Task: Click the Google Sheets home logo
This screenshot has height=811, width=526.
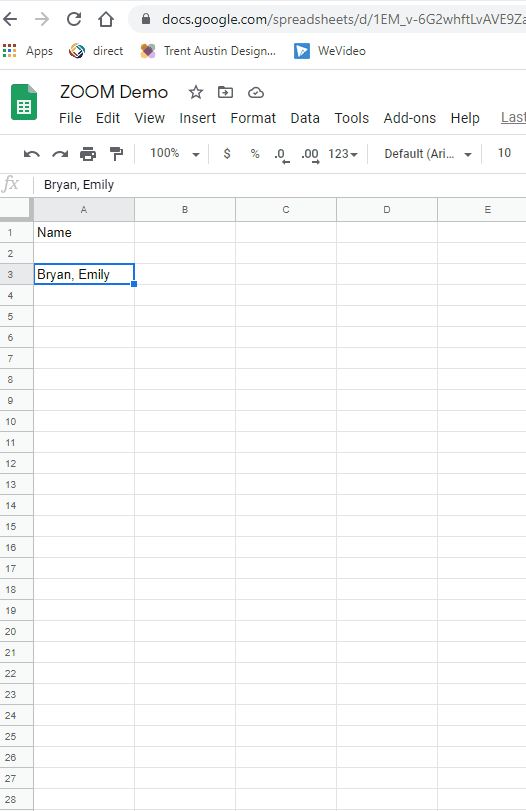Action: pyautogui.click(x=24, y=102)
